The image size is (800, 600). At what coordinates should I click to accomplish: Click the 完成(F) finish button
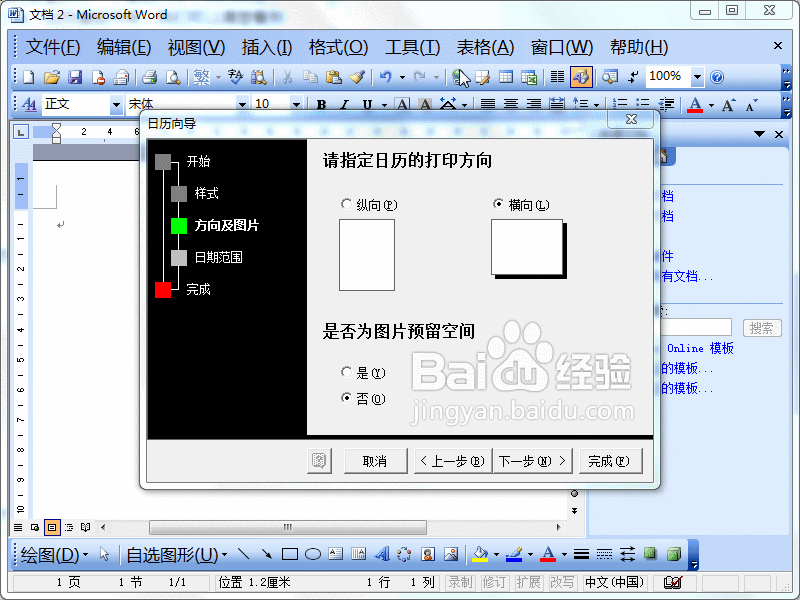610,461
